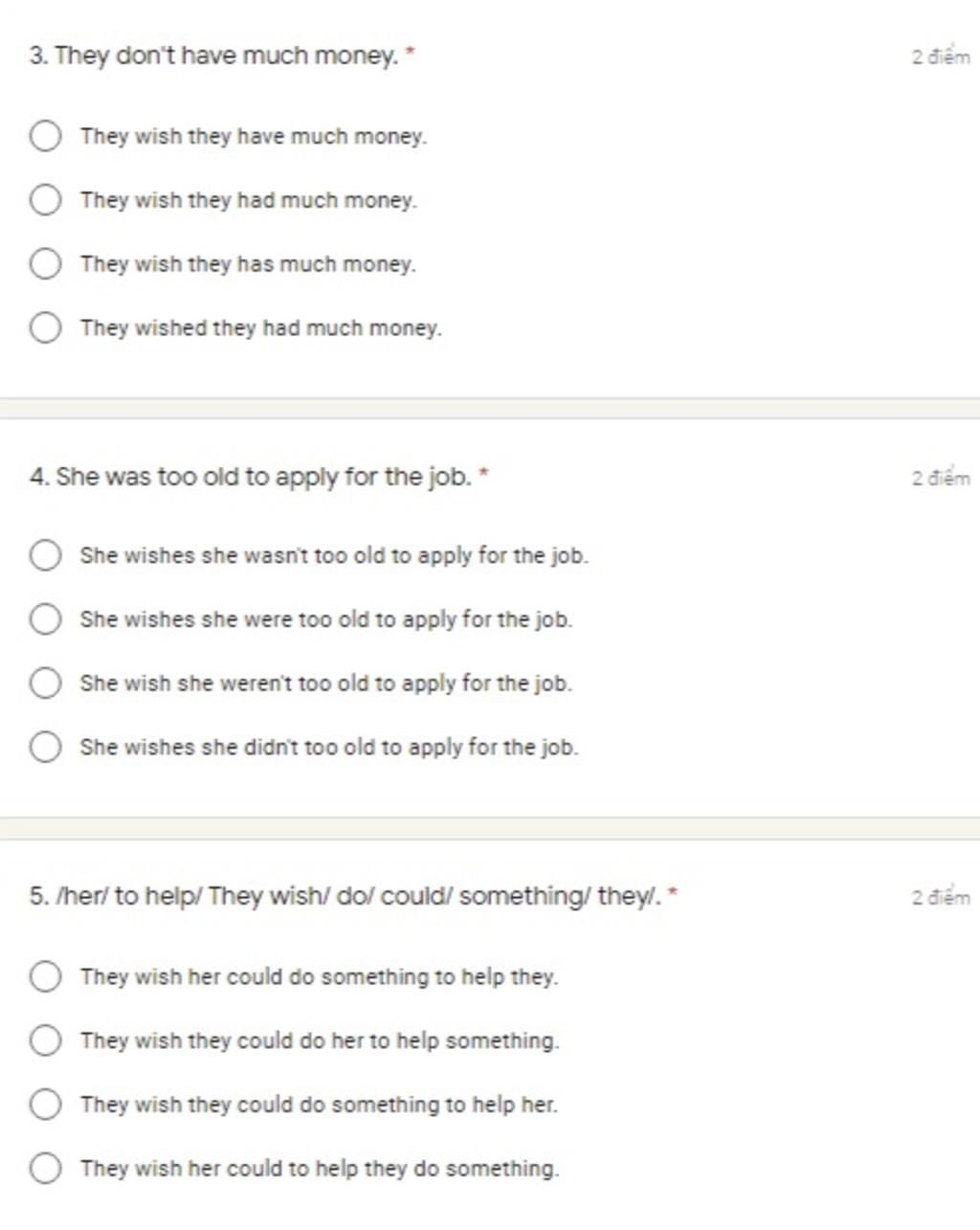Click the '2 điểm' label of question 5
The width and height of the screenshot is (980, 1230).
pyautogui.click(x=941, y=897)
